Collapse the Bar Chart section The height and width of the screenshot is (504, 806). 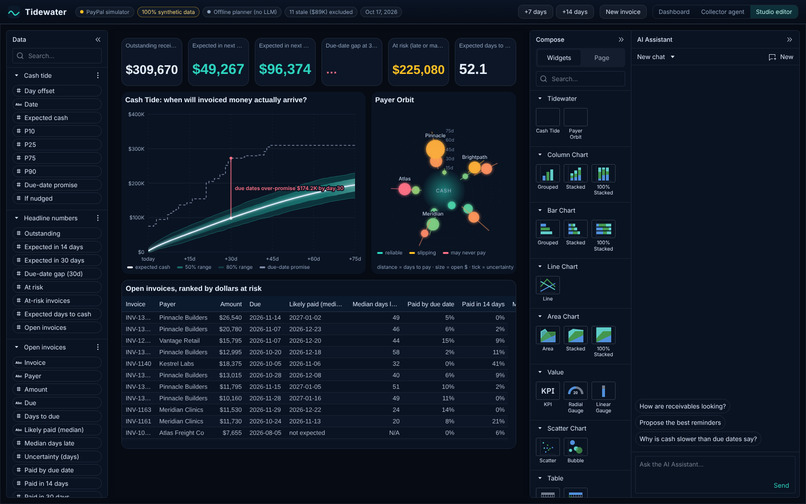(540, 210)
